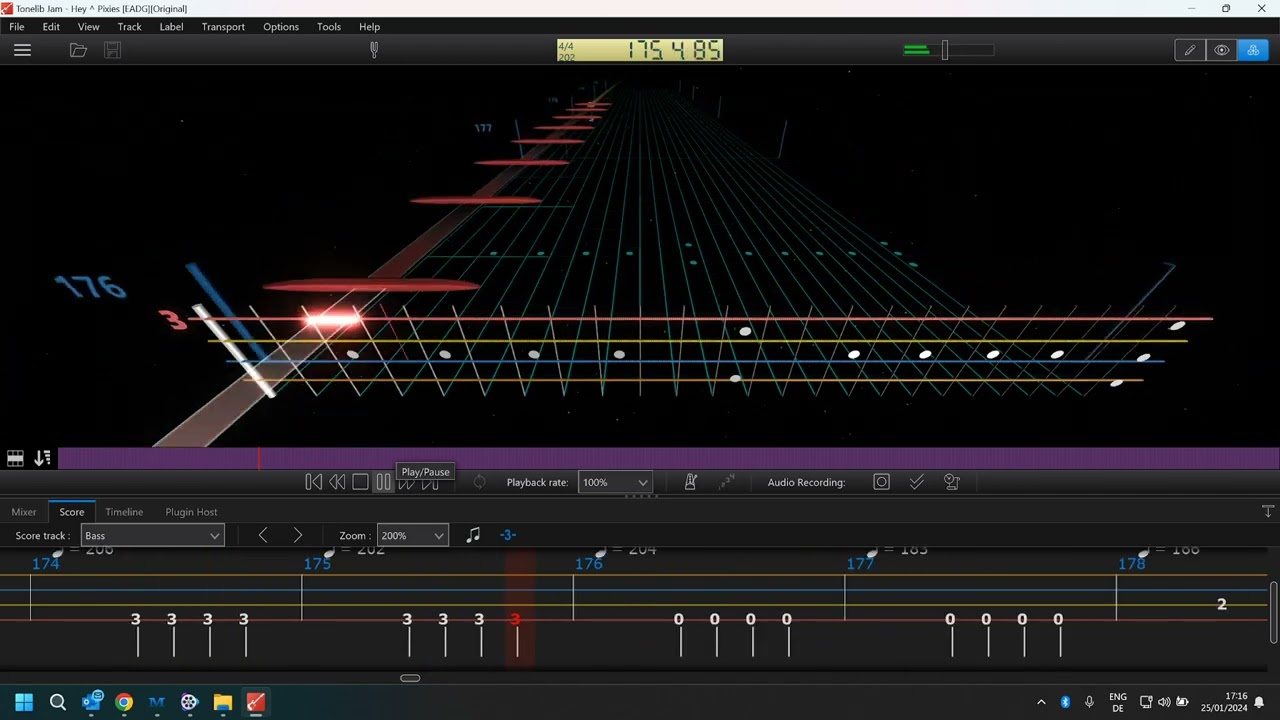Go to previous score track arrow
1280x720 pixels.
(x=263, y=536)
